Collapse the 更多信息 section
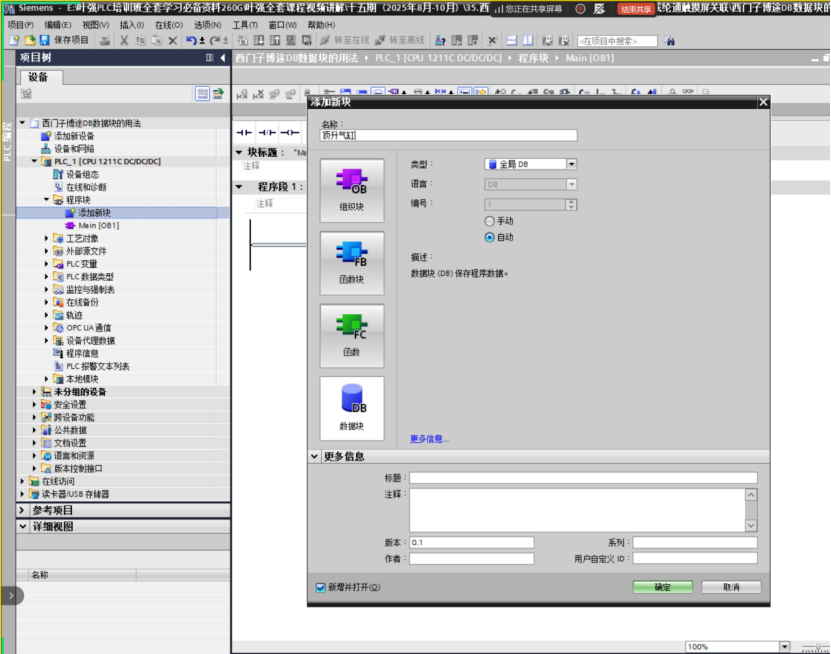Screen dimensions: 831x654 click(x=314, y=456)
